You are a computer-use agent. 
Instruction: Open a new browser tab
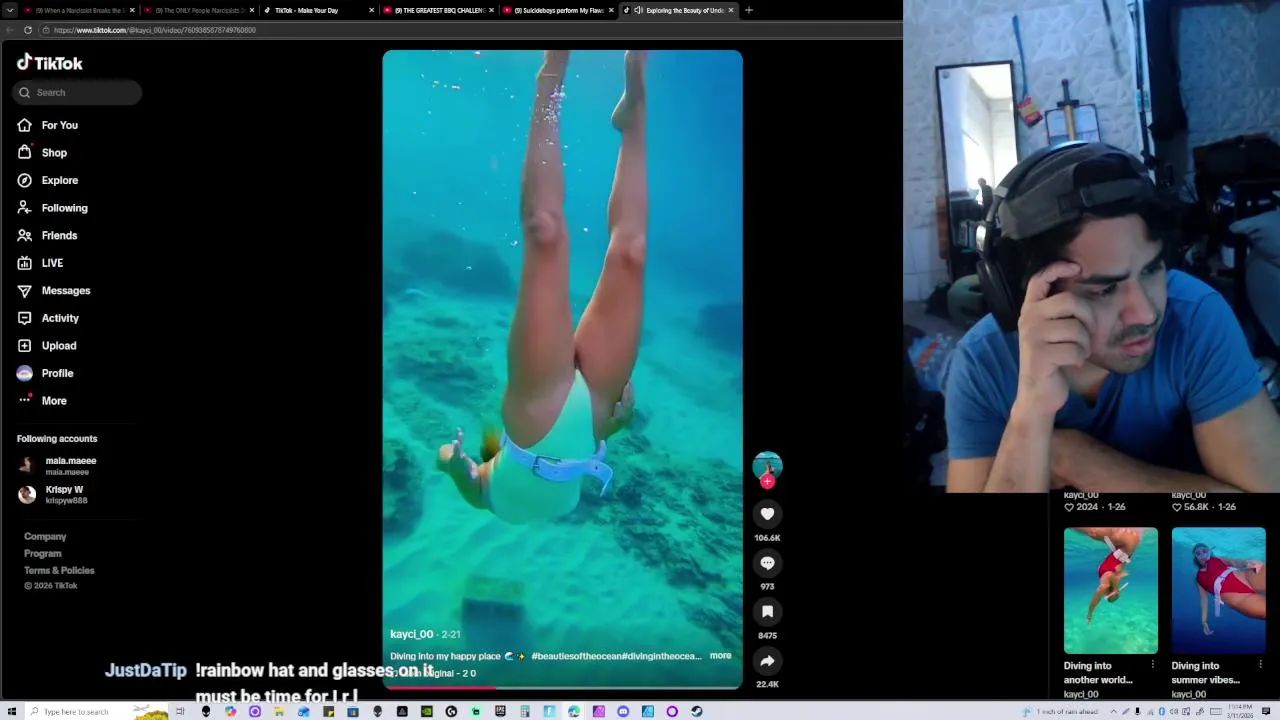point(749,10)
